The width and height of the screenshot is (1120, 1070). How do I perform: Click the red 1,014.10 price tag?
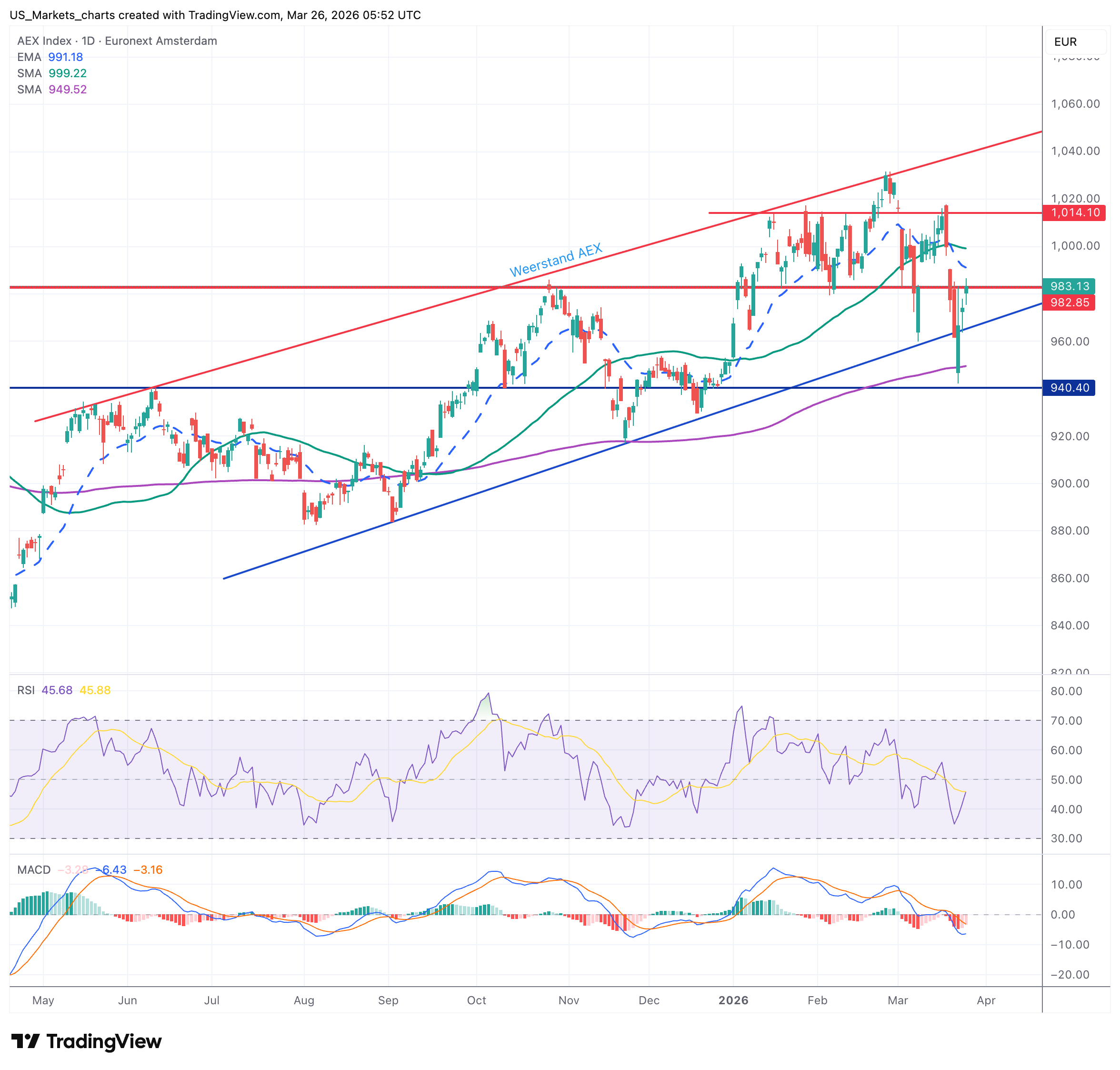1074,213
